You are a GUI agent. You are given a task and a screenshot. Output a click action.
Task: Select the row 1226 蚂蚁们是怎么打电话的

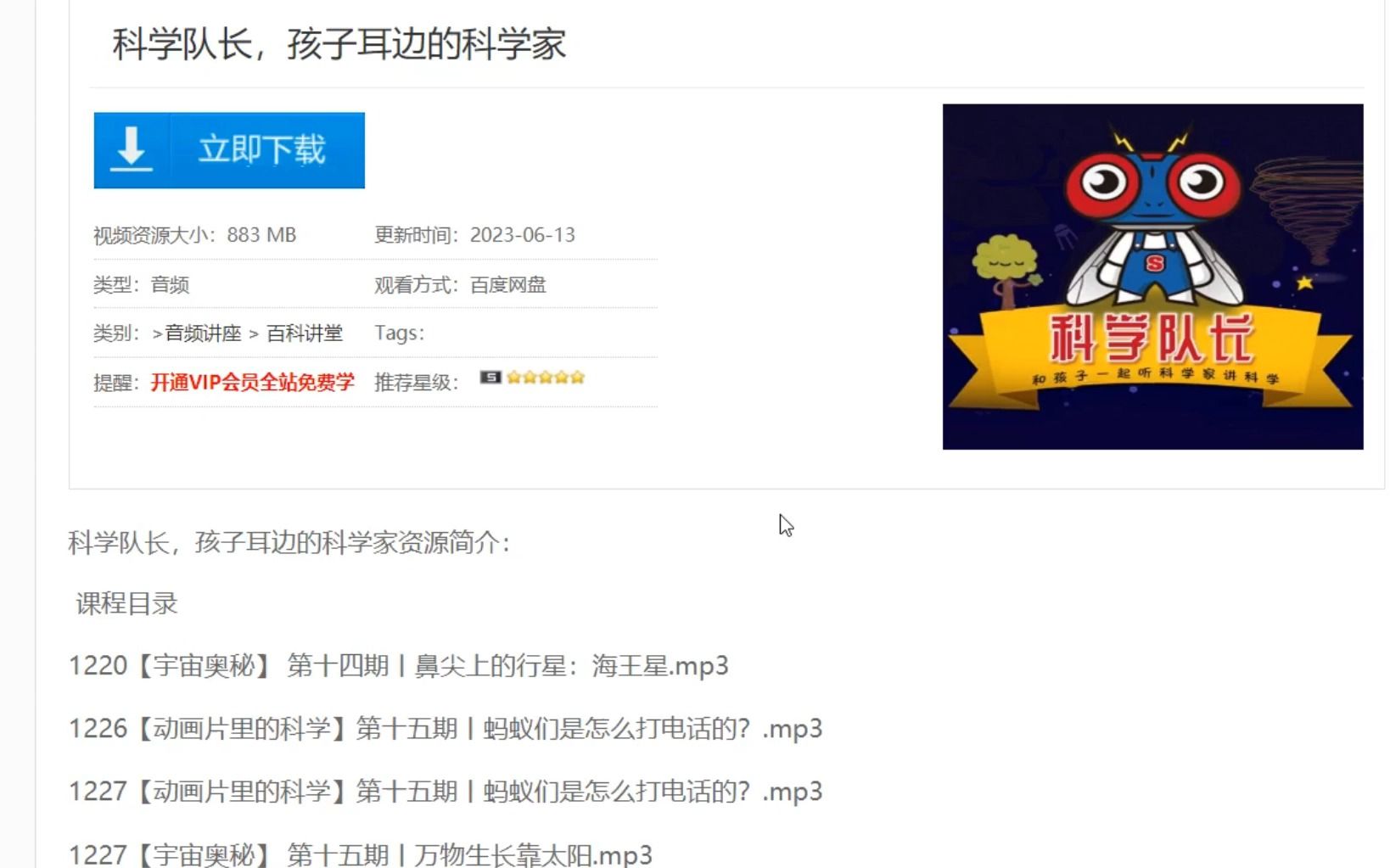(x=446, y=729)
